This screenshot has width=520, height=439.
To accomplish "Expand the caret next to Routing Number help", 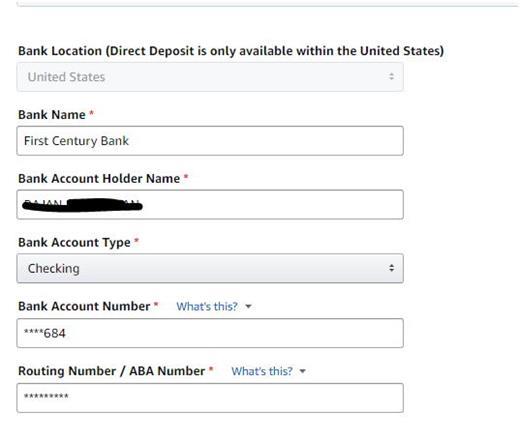I will coord(303,371).
